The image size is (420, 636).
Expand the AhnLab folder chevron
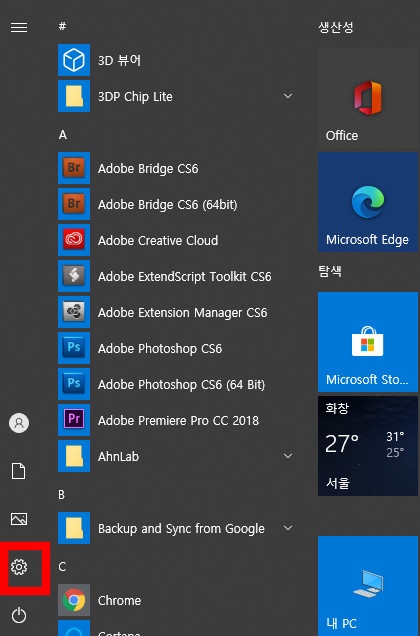tap(288, 456)
